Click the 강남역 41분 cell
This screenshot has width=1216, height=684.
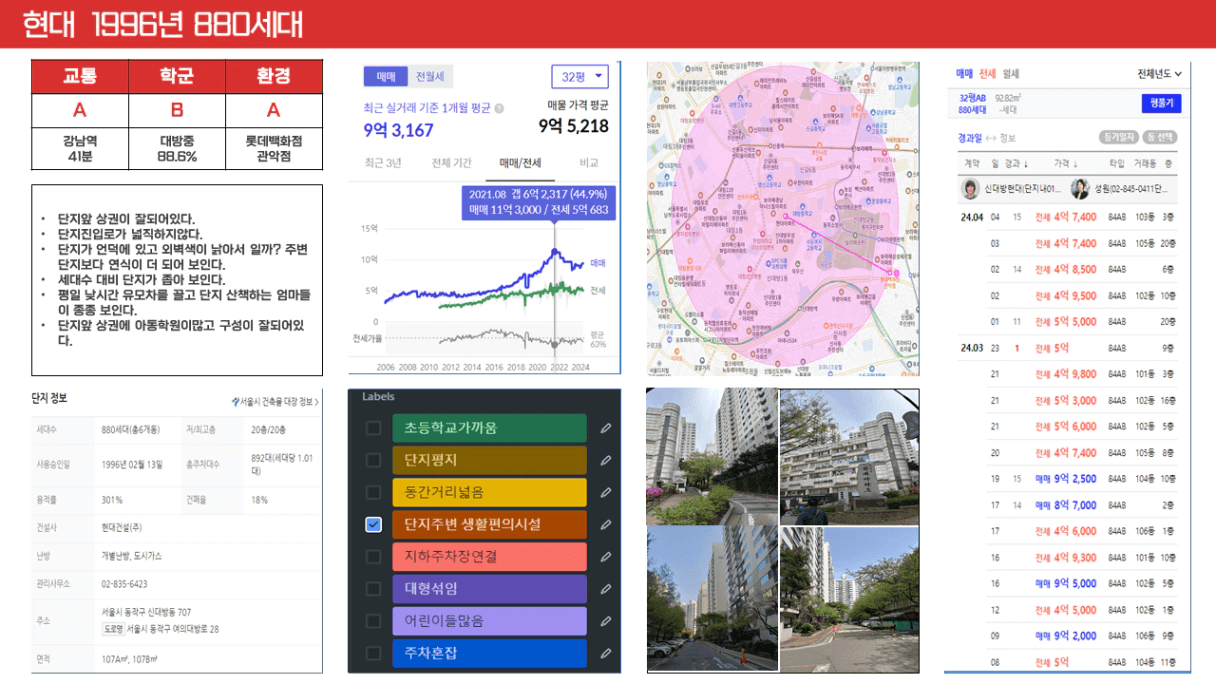point(80,148)
